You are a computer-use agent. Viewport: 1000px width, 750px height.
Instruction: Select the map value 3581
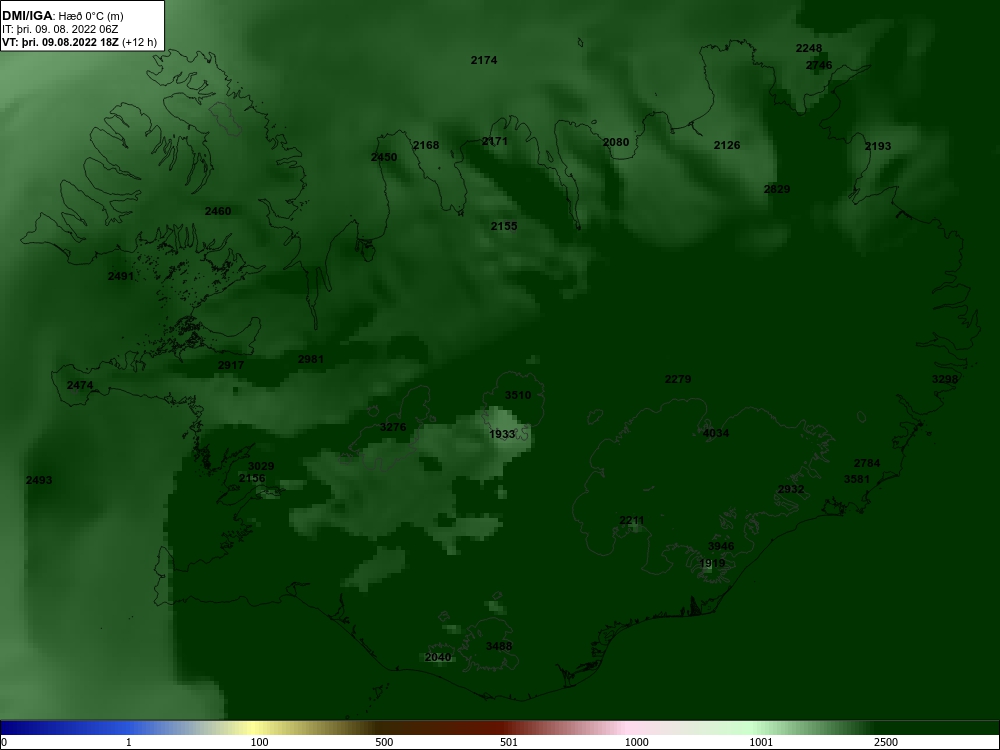coord(857,479)
